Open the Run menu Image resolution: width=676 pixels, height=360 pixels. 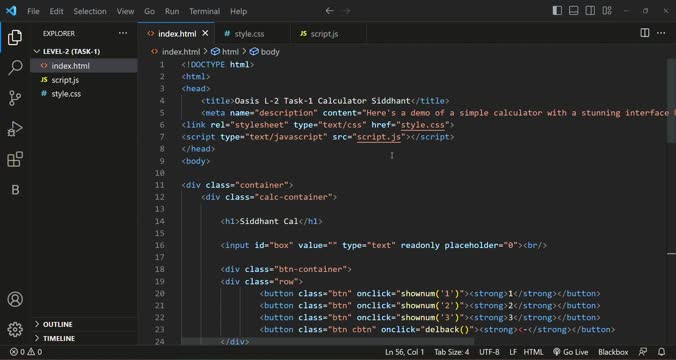click(172, 11)
